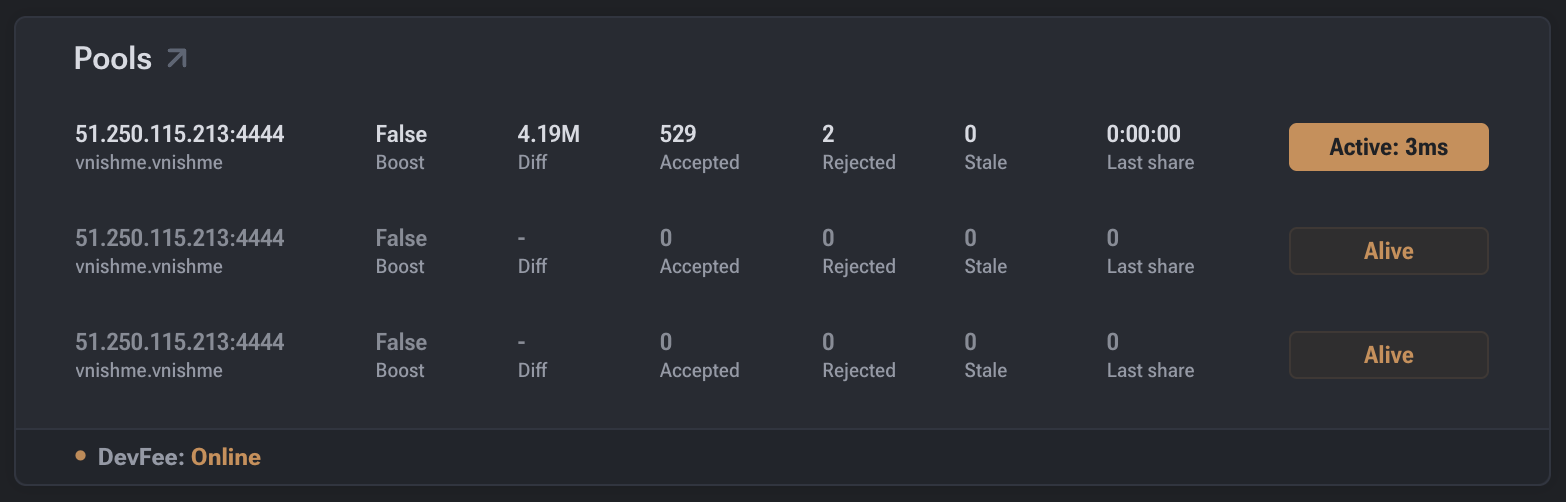1566x502 pixels.
Task: Click the first pool's Boost False value
Action: click(401, 134)
